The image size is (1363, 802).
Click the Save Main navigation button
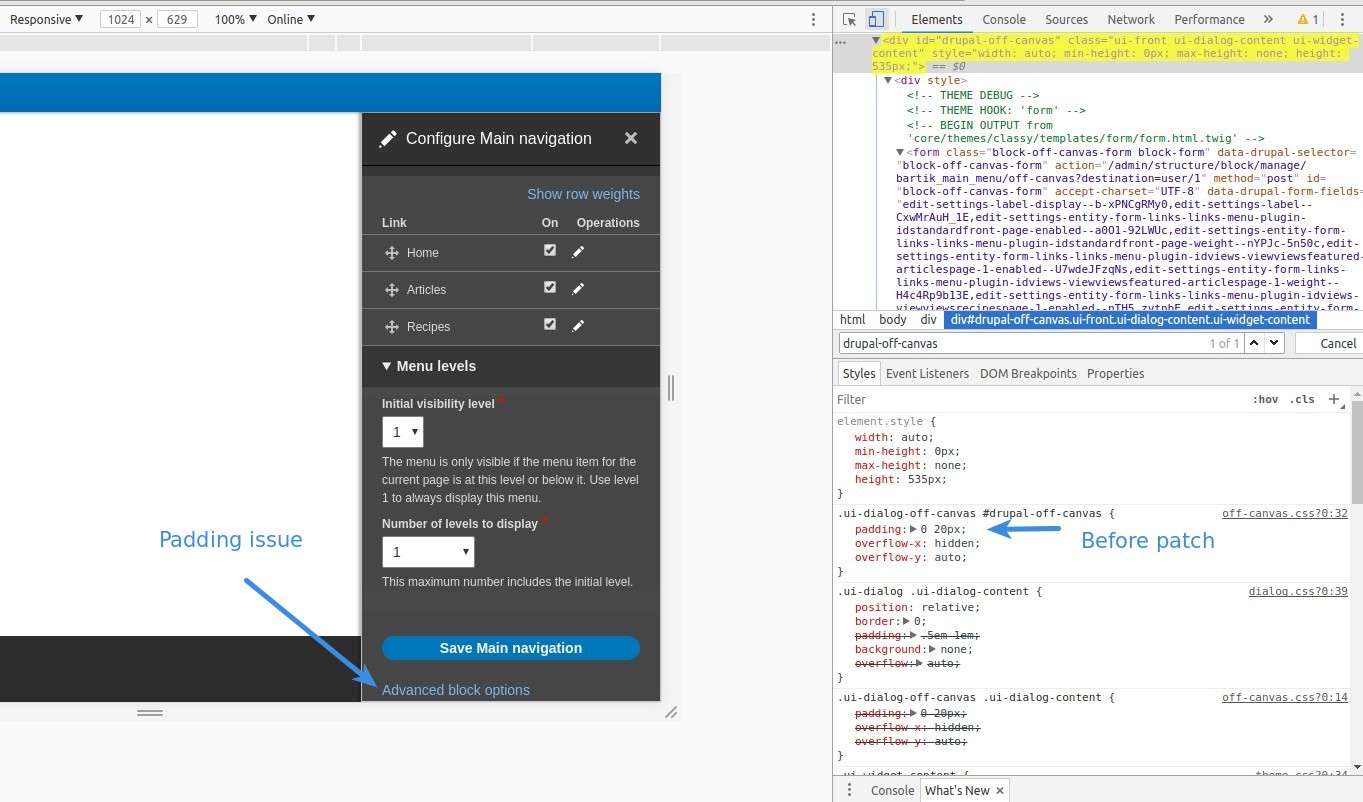510,648
